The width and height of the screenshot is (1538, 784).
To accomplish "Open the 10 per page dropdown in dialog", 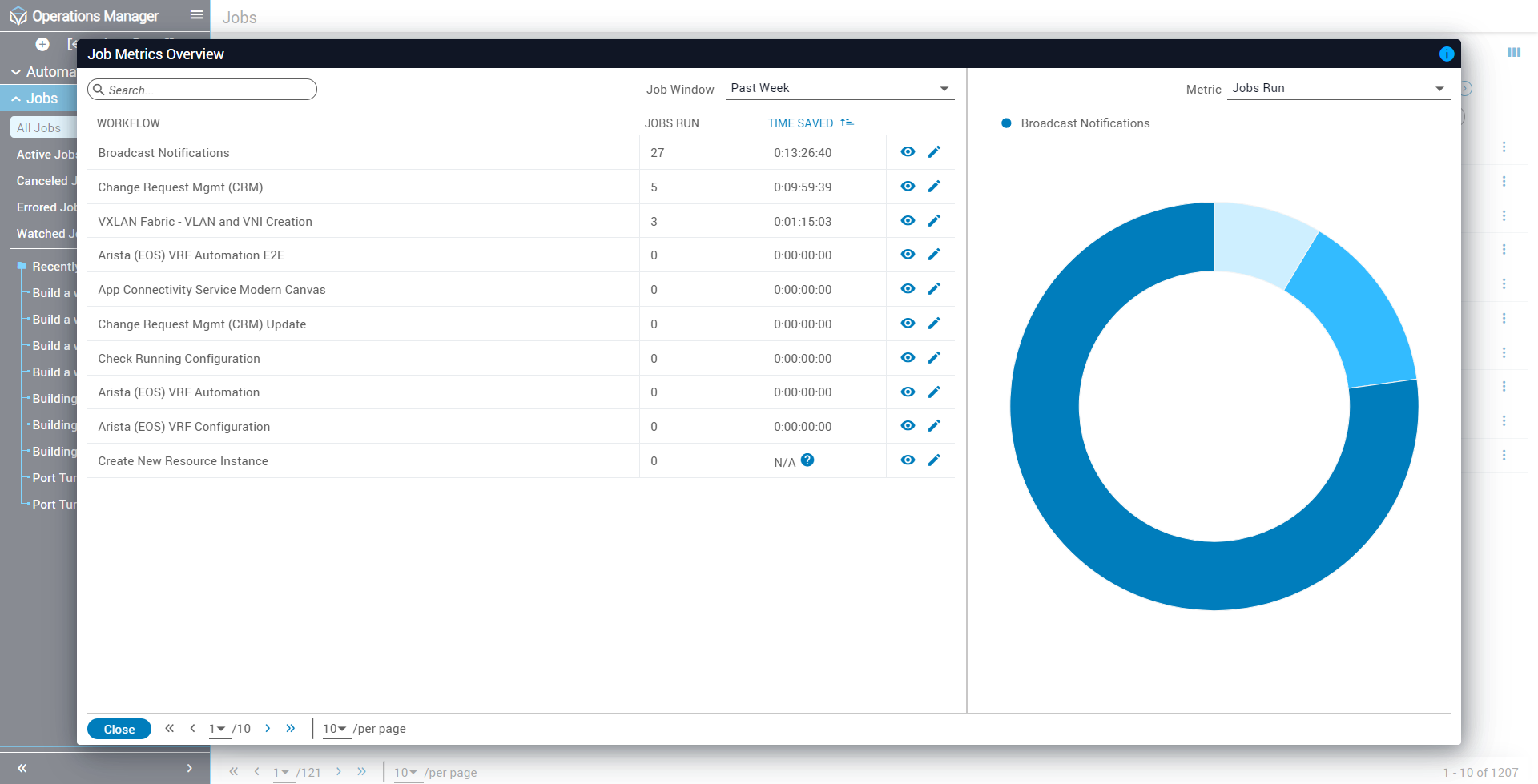I will 335,729.
